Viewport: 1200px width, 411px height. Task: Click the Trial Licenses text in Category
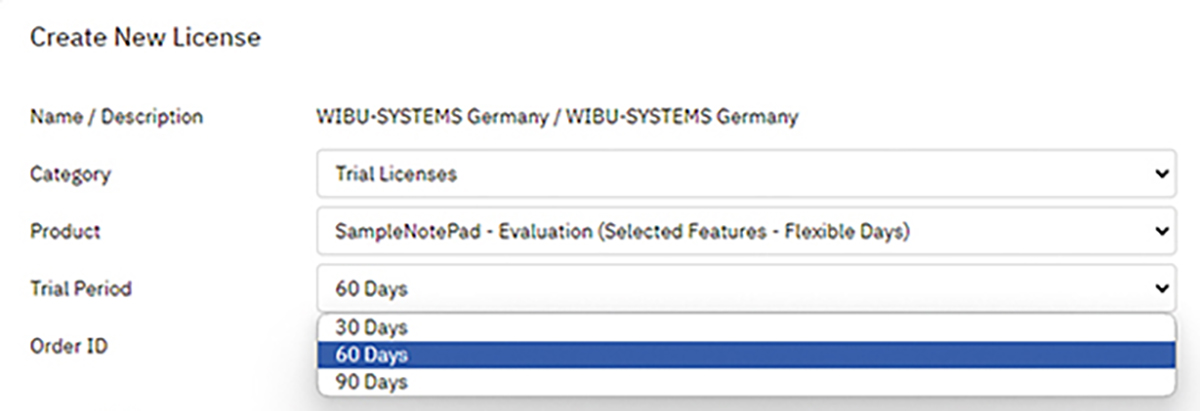(x=396, y=174)
